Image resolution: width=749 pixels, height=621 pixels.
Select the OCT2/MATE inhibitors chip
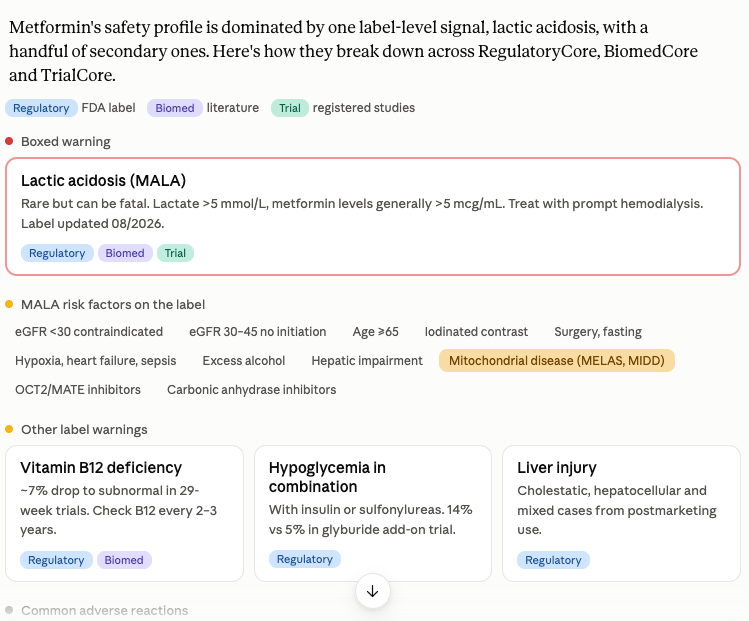[78, 390]
